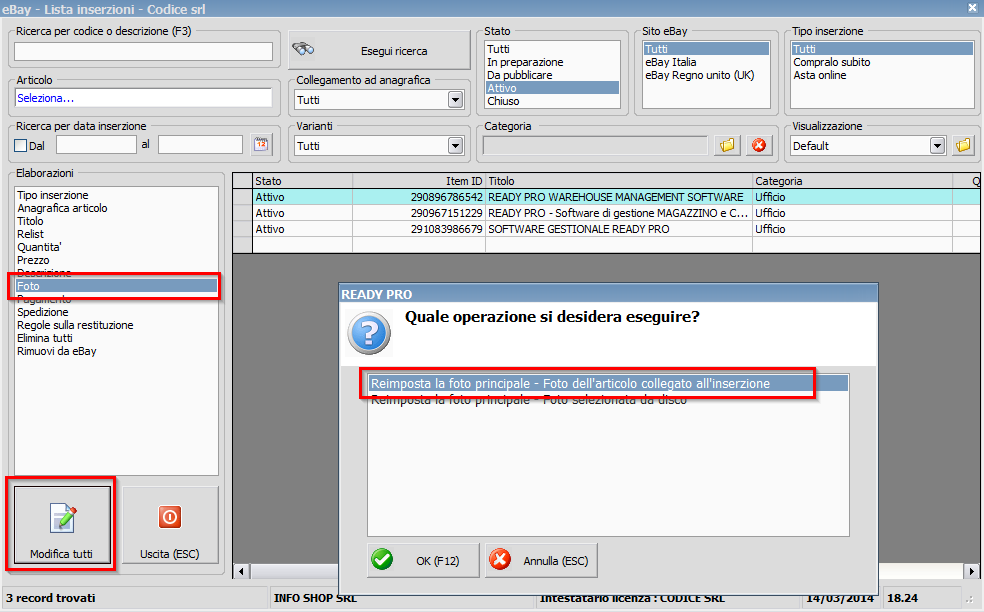Click the 'al' end date field
The height and width of the screenshot is (612, 984).
click(x=200, y=145)
